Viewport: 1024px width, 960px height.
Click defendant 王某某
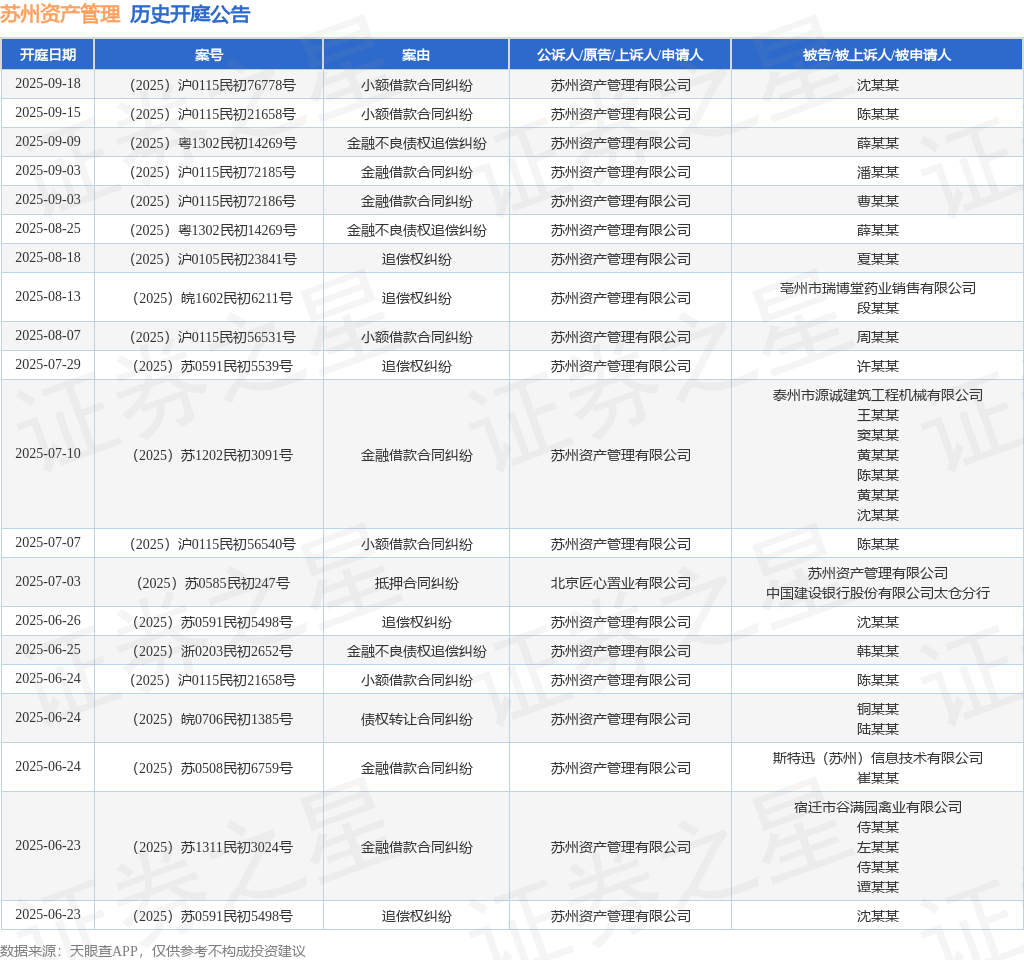(x=878, y=415)
